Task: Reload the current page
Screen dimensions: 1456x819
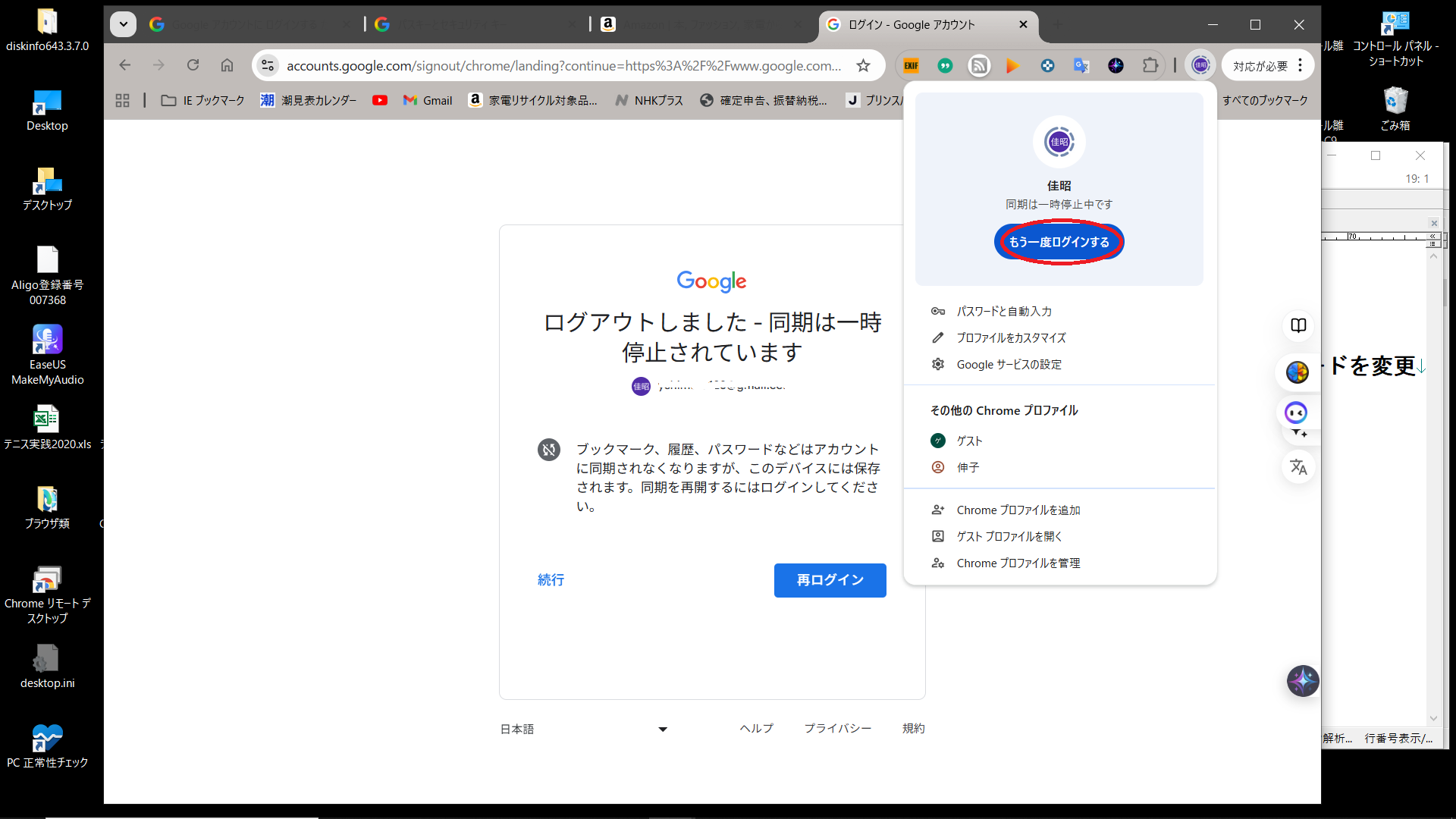Action: coord(193,66)
